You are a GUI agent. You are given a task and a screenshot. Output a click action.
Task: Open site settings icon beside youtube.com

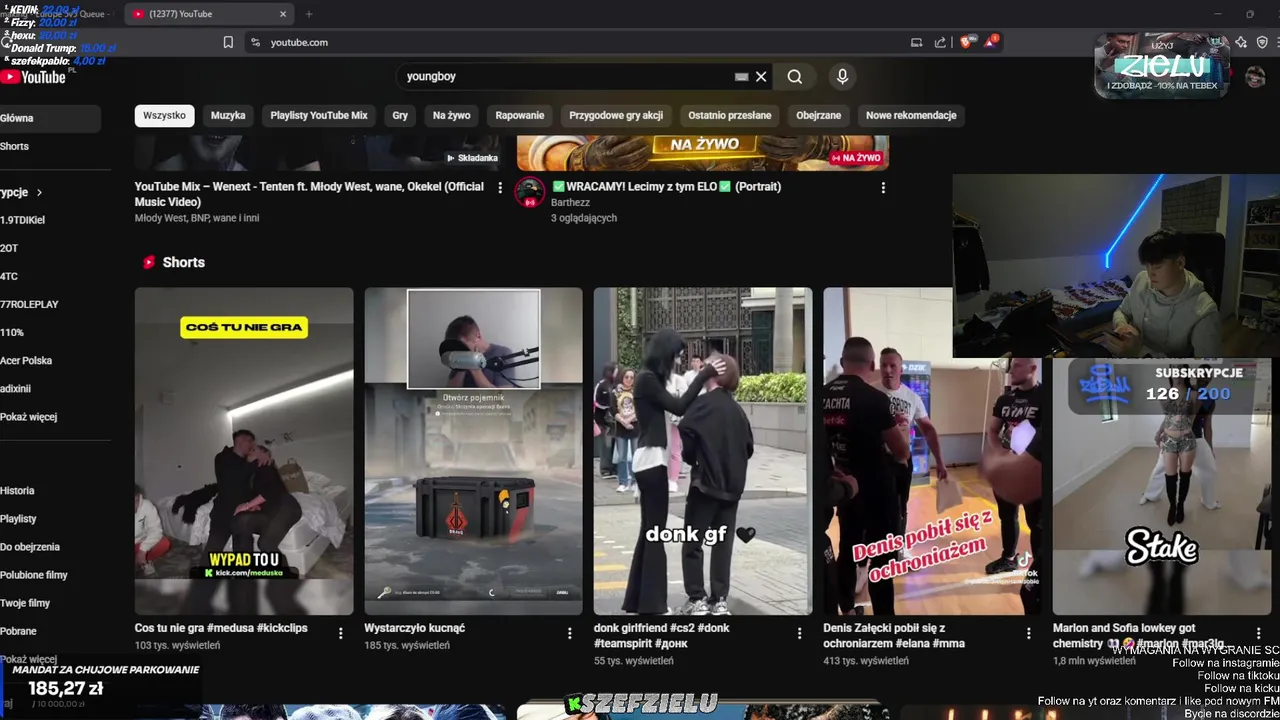(256, 42)
